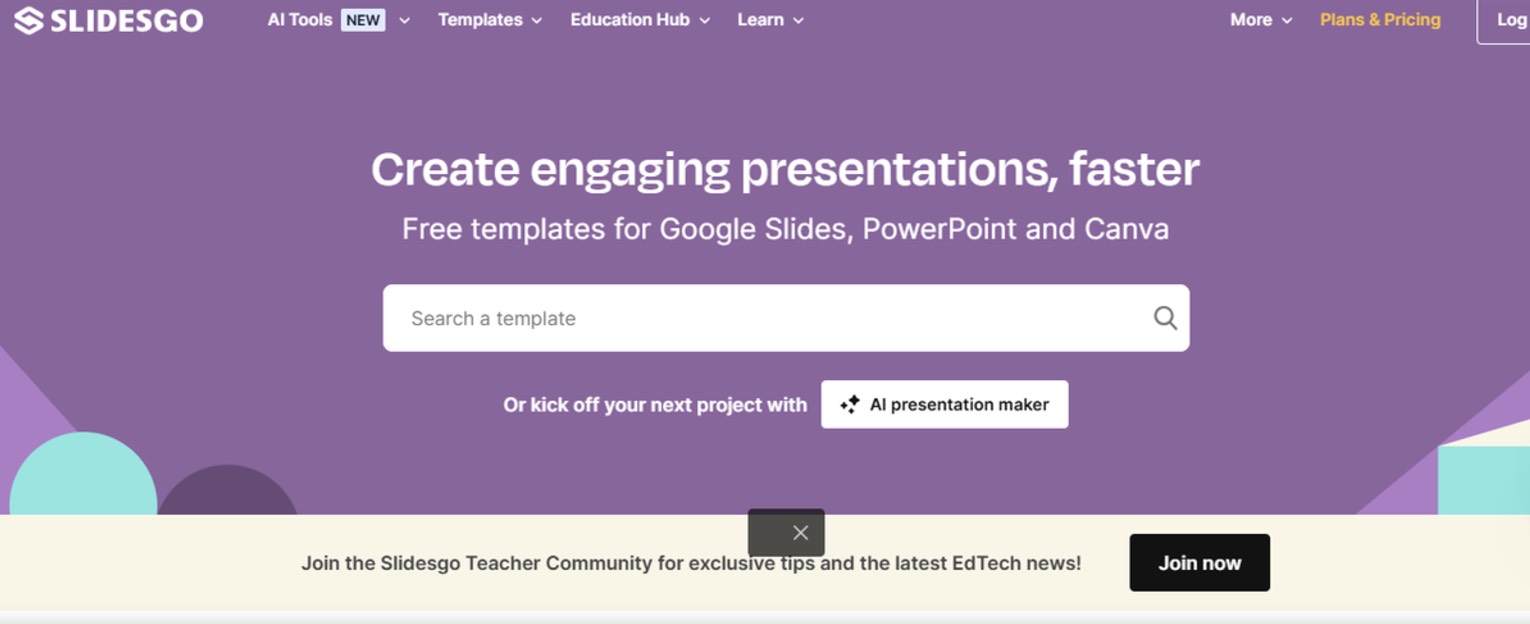This screenshot has width=1530, height=624.
Task: Click the sparkle icon on AI presentation maker
Action: click(850, 405)
